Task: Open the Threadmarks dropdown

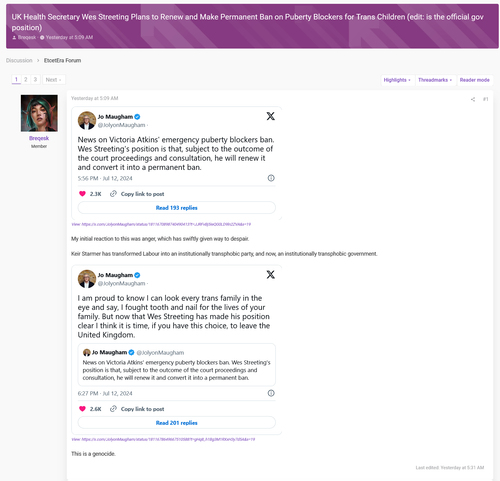Action: pos(435,80)
